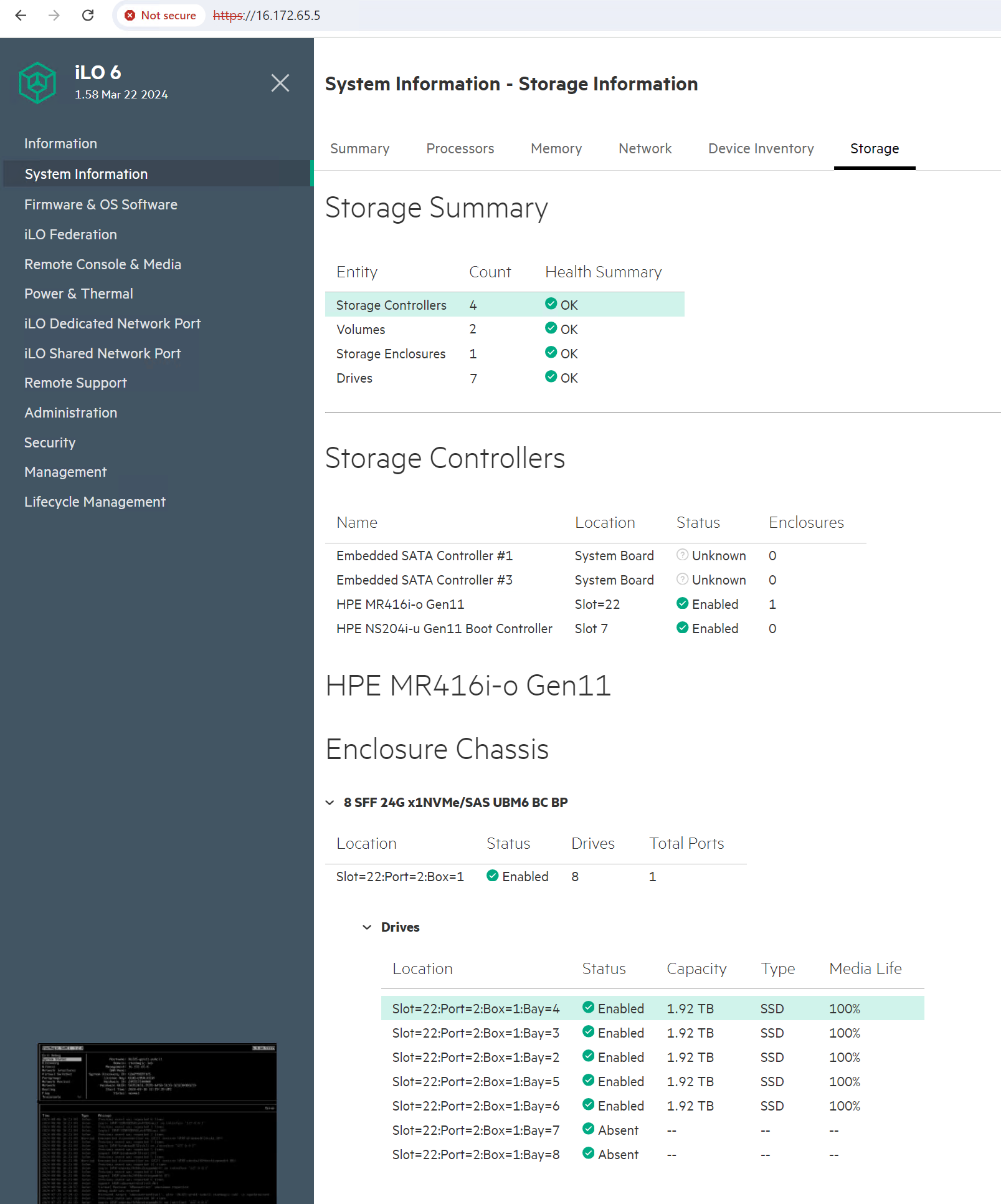
Task: Open Lifecycle Management section
Action: click(95, 502)
